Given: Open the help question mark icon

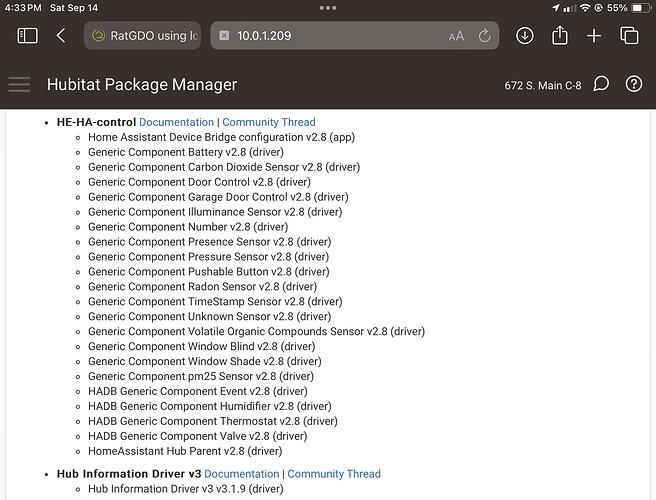Looking at the screenshot, I should tap(634, 84).
